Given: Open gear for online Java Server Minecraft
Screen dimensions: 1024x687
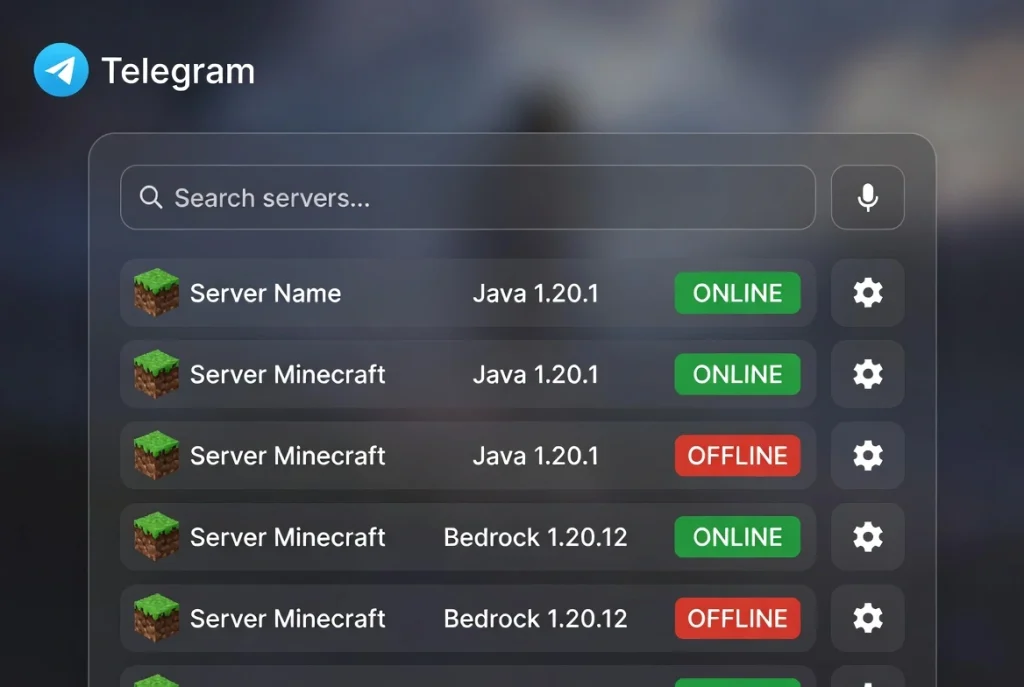Looking at the screenshot, I should [867, 374].
